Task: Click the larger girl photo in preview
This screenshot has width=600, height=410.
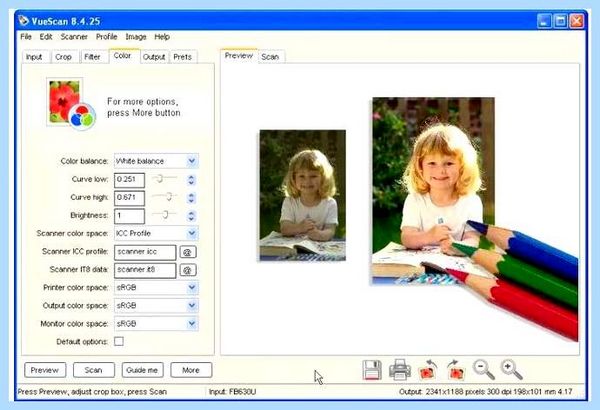Action: (434, 191)
